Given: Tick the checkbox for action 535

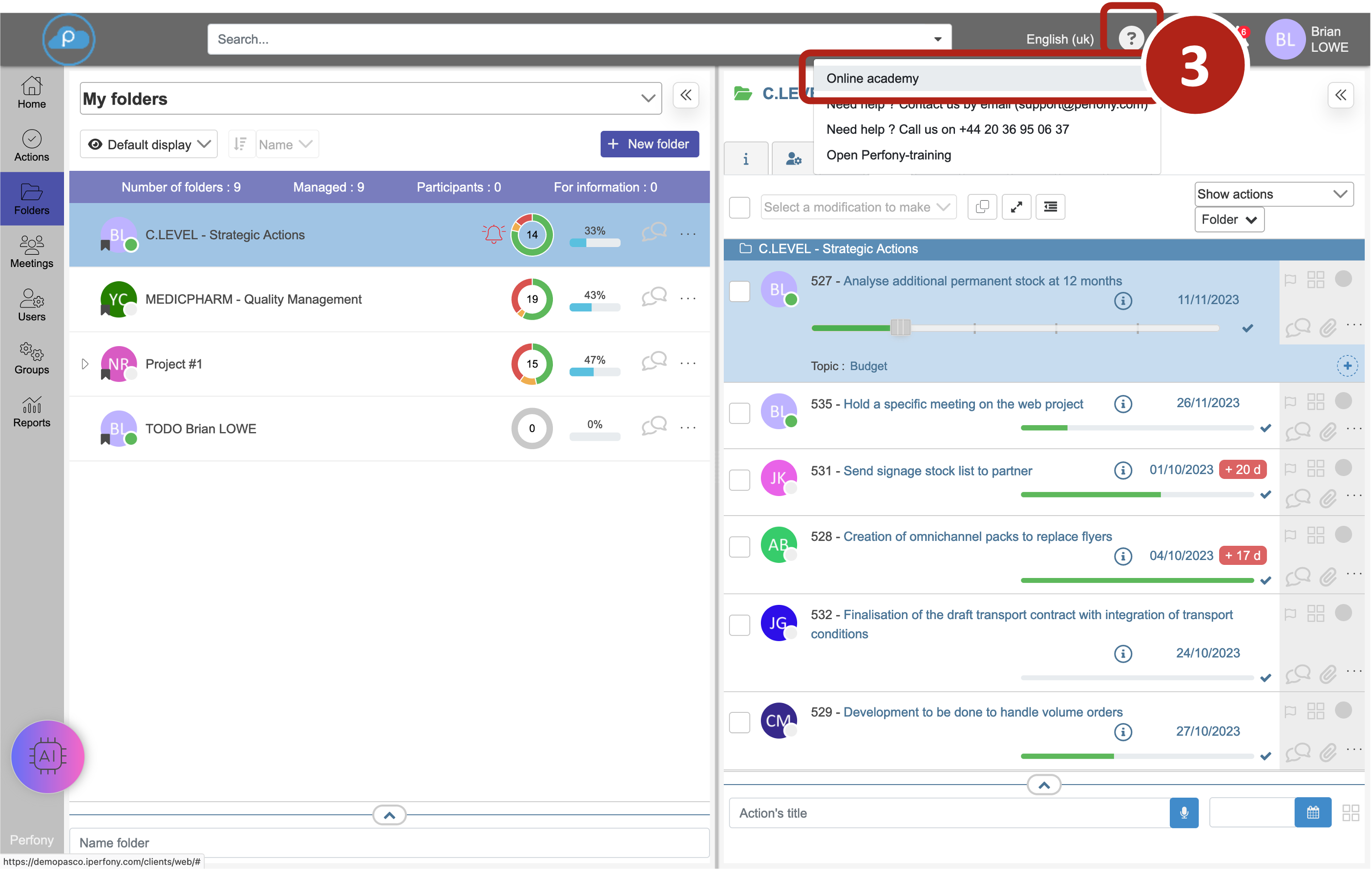Looking at the screenshot, I should (739, 414).
